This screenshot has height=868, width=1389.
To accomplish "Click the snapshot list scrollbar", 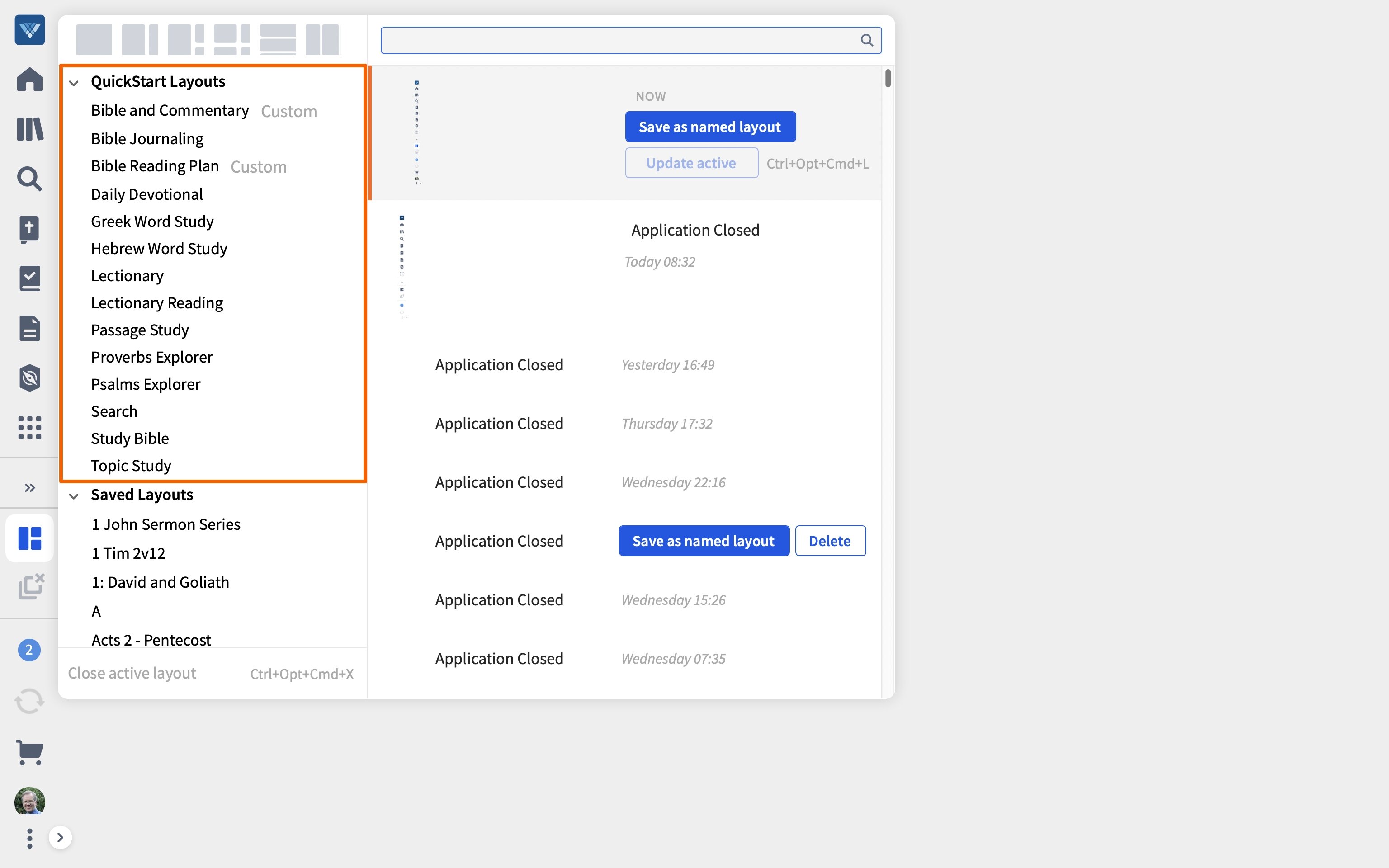I will (x=888, y=78).
